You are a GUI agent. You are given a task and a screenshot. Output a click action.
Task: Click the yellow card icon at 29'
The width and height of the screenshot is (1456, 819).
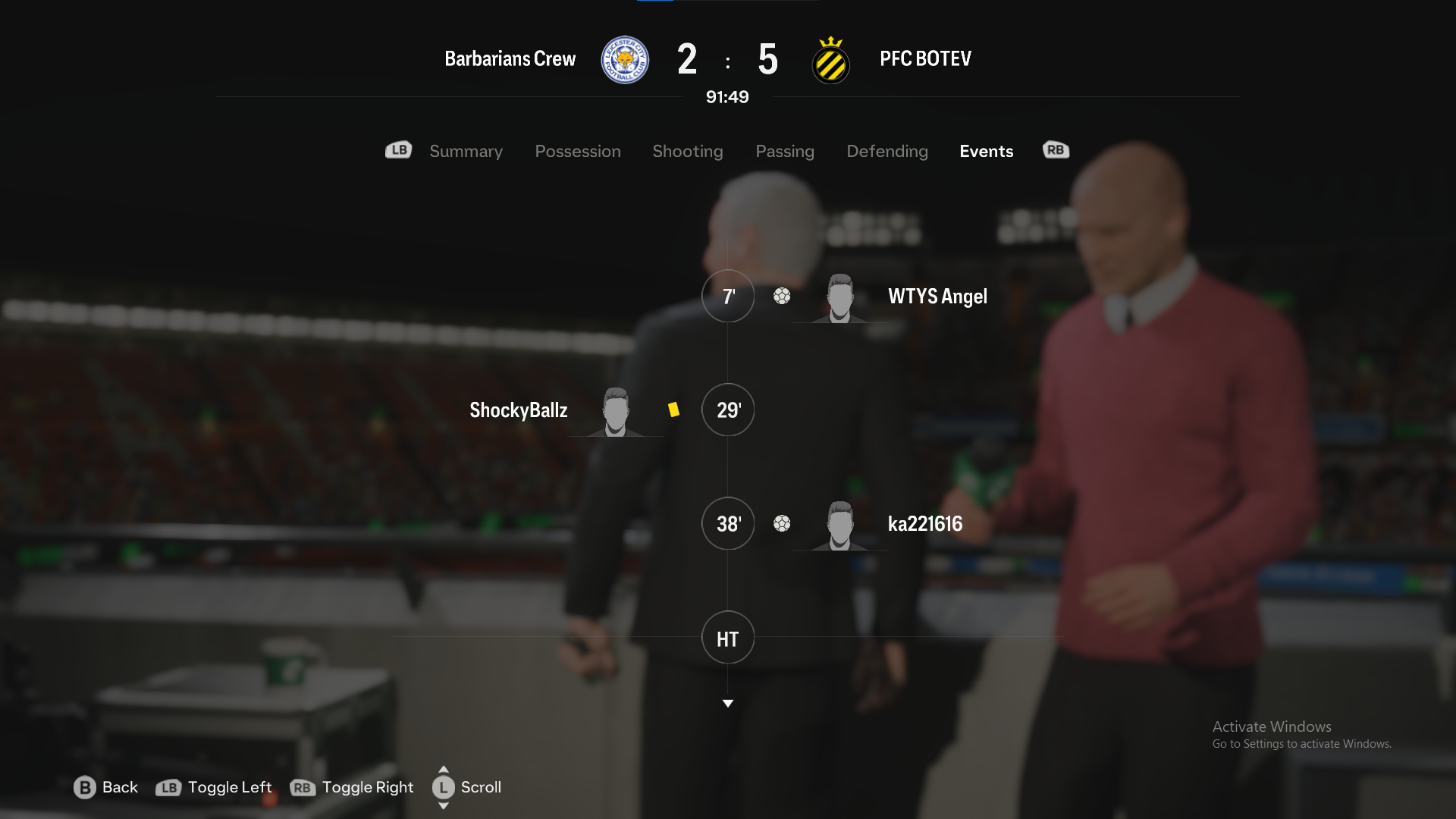673,409
